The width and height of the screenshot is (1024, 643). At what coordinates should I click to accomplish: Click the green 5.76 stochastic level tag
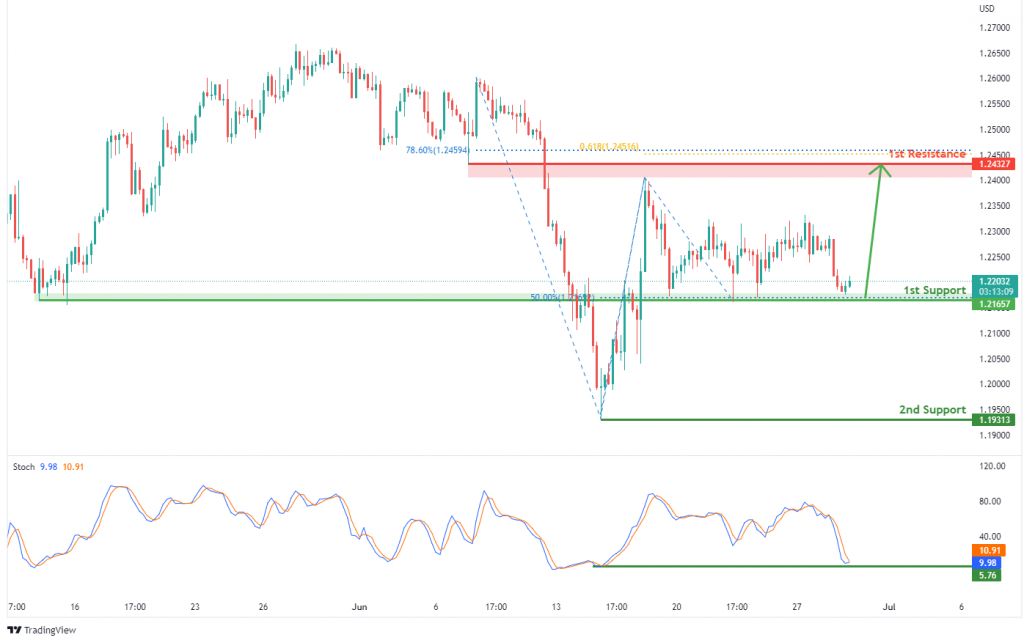tap(986, 575)
